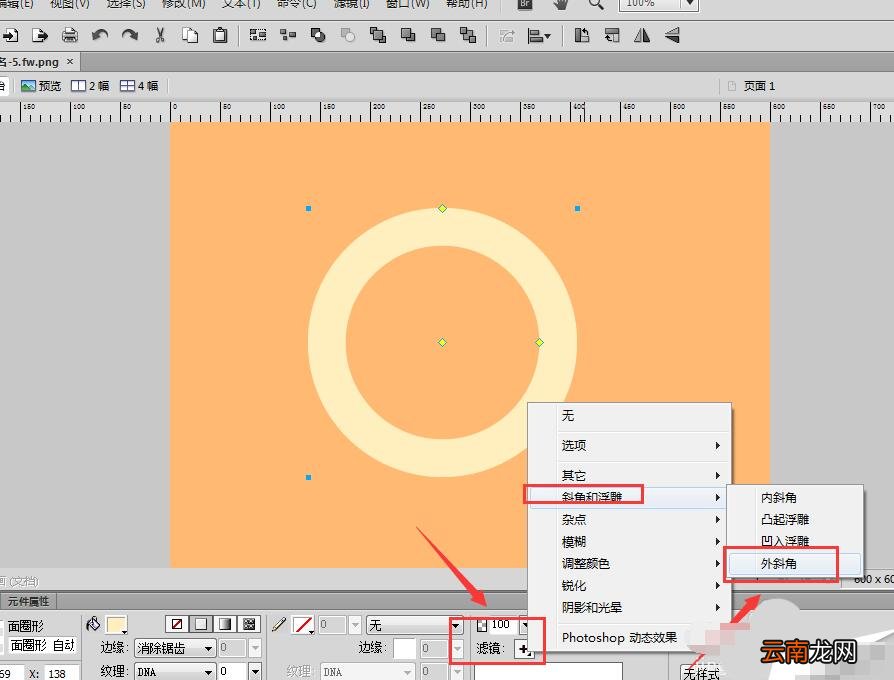Click the add filter plus button
The width and height of the screenshot is (894, 680).
point(524,649)
